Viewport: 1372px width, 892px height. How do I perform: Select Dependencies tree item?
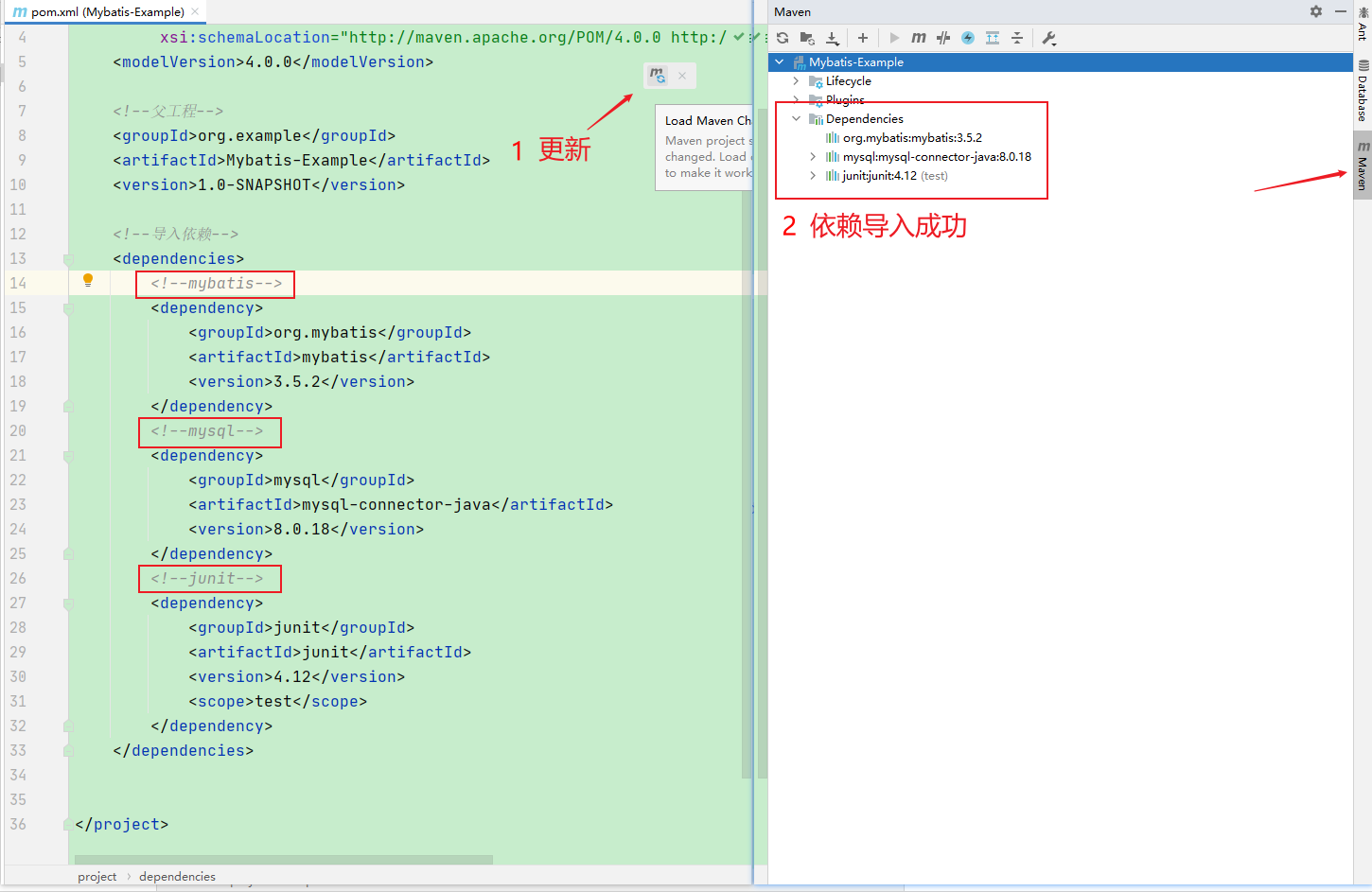point(864,119)
